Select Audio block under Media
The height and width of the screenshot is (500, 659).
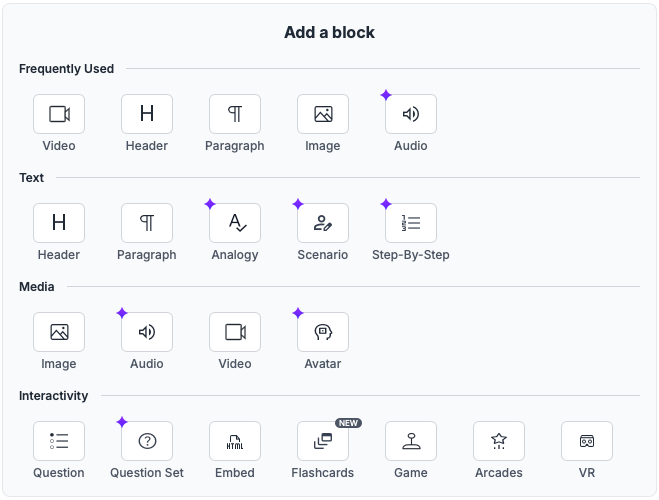point(147,332)
